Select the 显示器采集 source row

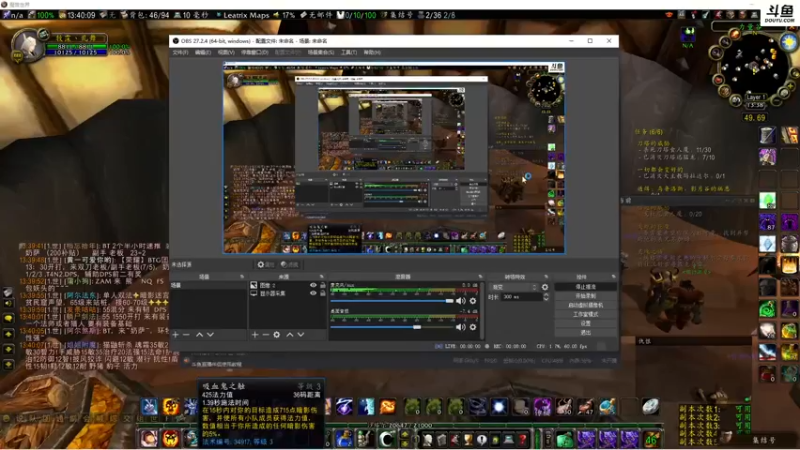click(288, 293)
